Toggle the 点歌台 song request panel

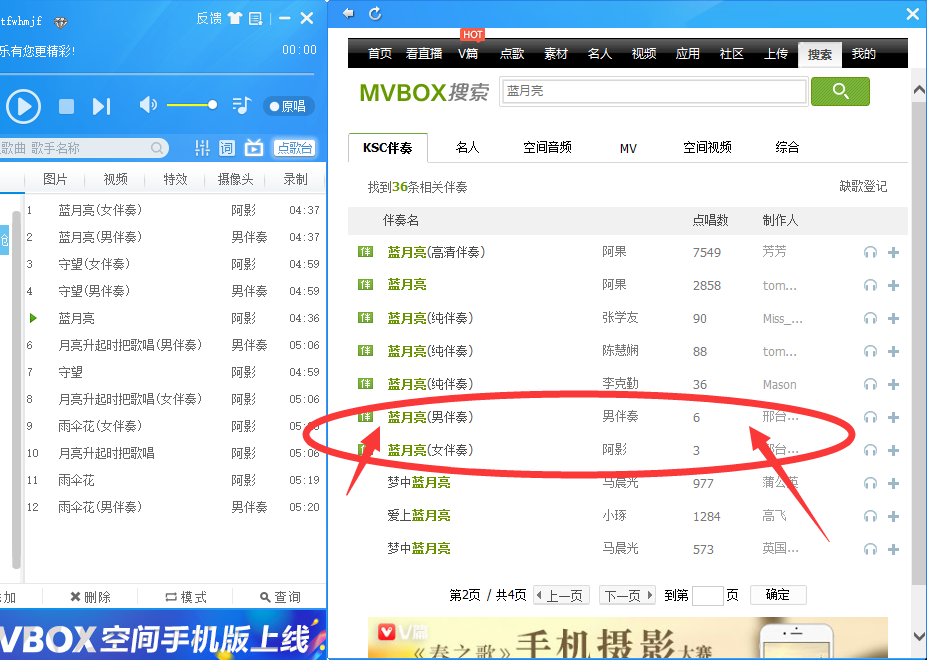click(294, 148)
